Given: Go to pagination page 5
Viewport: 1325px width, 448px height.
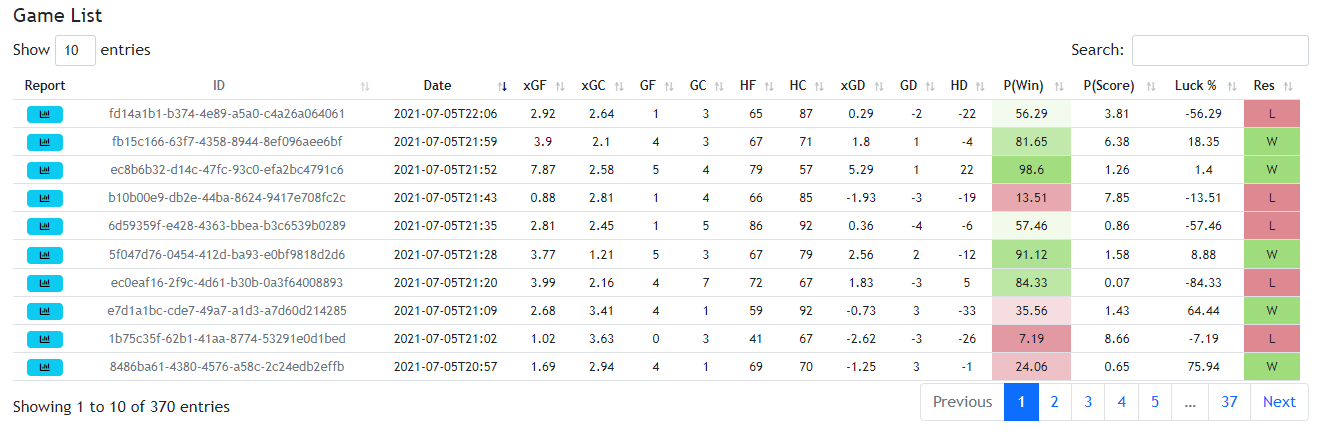Looking at the screenshot, I should click(1155, 402).
